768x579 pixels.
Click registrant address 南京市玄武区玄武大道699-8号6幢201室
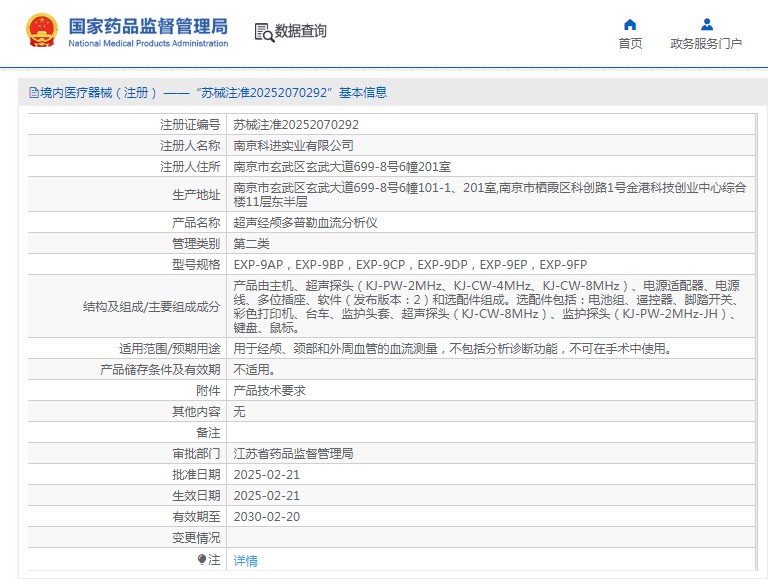[x=342, y=167]
